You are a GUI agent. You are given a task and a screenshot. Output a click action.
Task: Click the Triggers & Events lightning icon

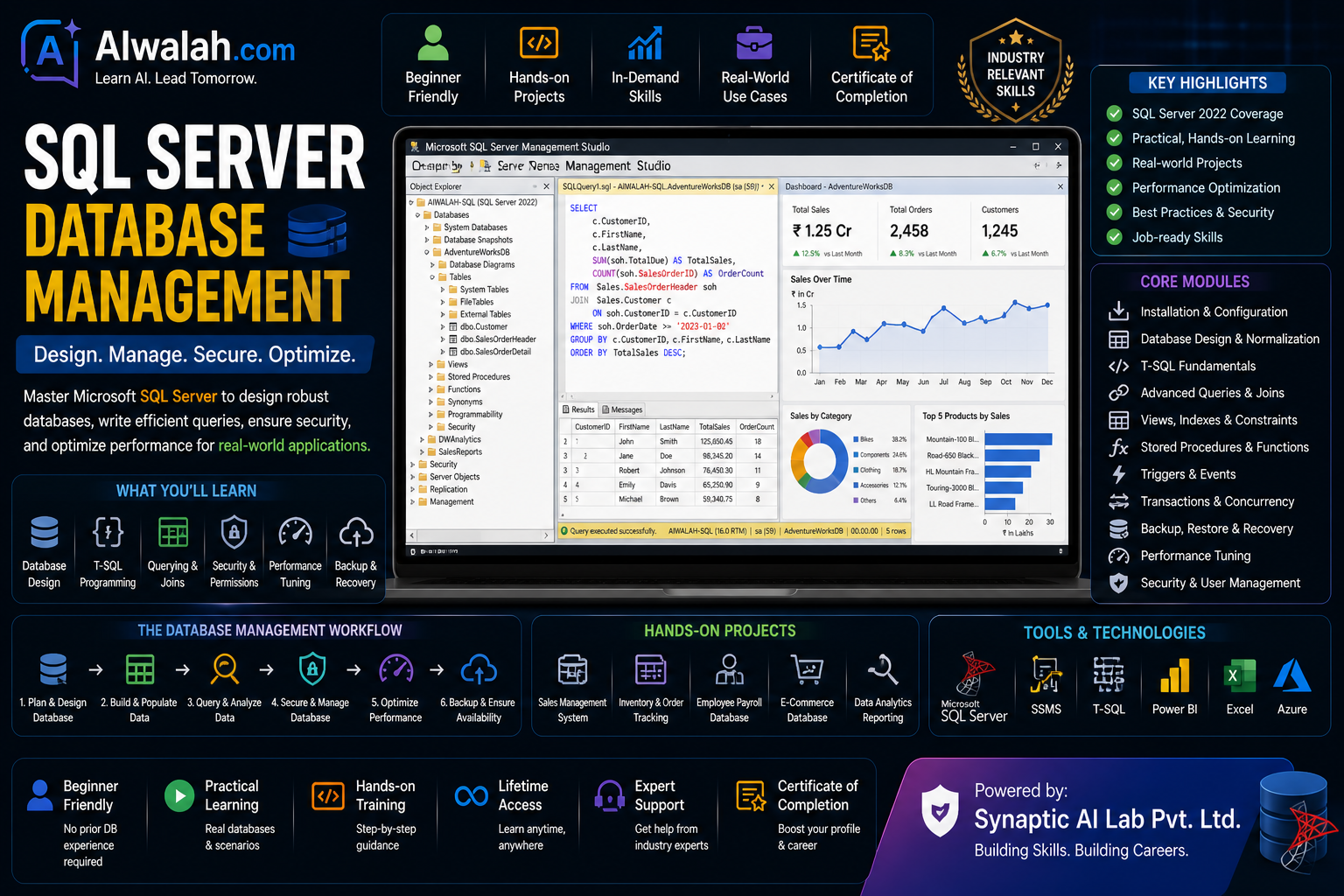coord(1118,474)
